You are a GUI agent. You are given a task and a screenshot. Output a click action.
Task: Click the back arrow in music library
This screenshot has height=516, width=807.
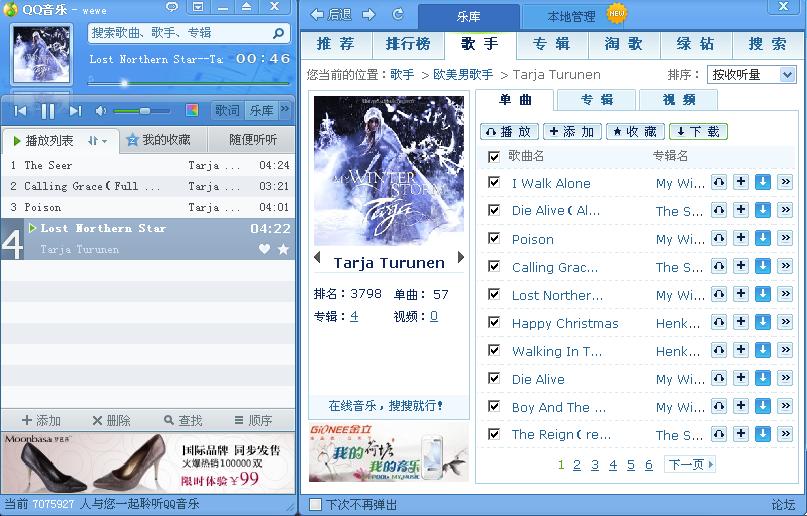point(317,15)
